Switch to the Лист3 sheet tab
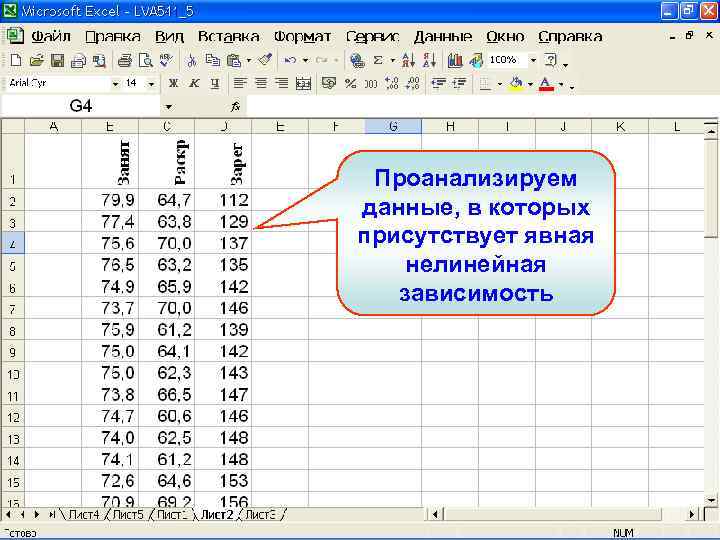The width and height of the screenshot is (720, 540). pos(261,515)
